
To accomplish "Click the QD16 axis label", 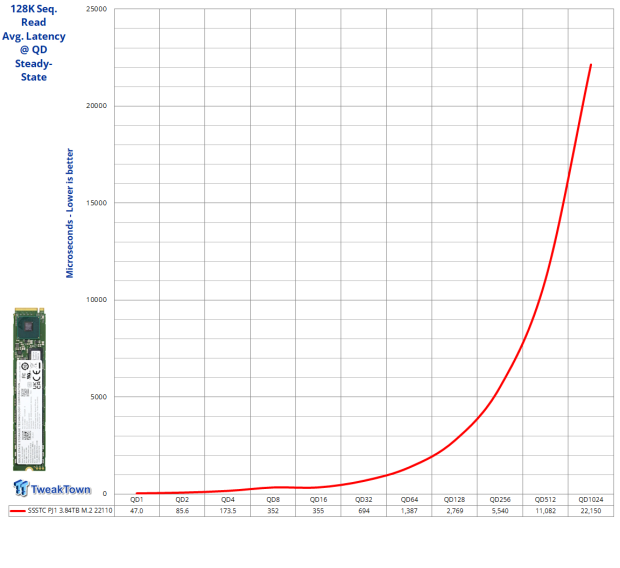I will click(x=318, y=500).
